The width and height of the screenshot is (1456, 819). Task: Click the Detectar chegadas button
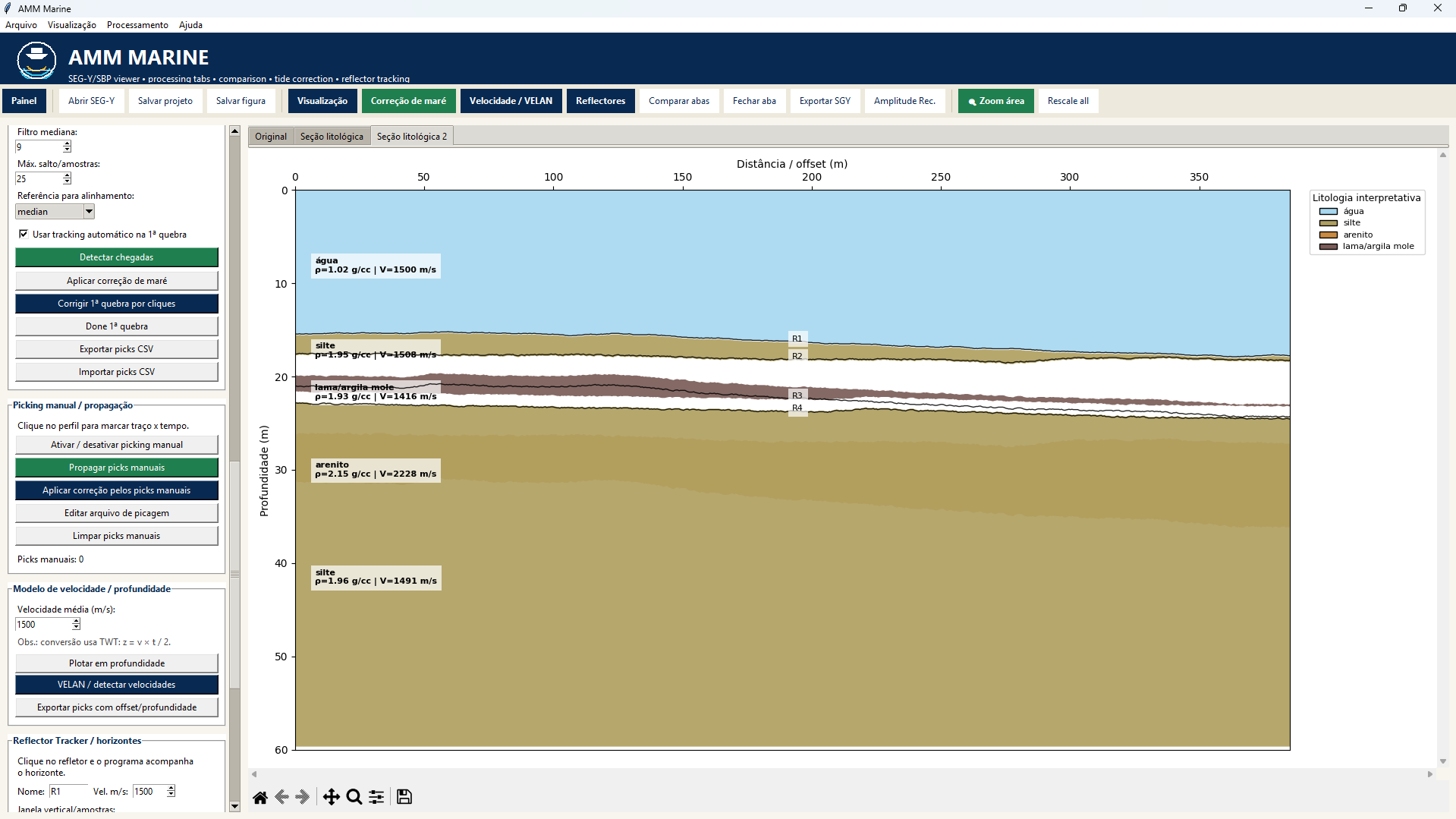coord(117,257)
